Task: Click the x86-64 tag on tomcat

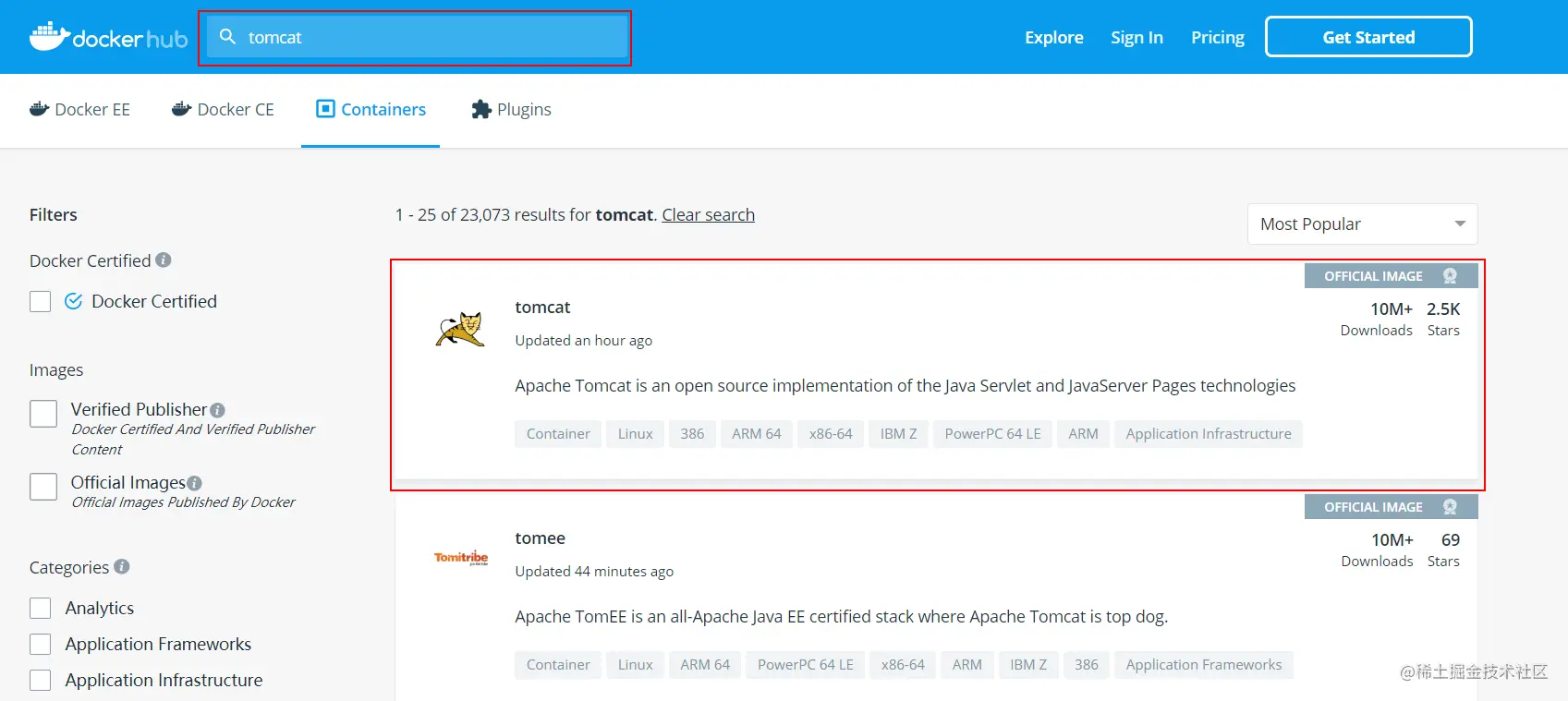Action: pos(831,434)
